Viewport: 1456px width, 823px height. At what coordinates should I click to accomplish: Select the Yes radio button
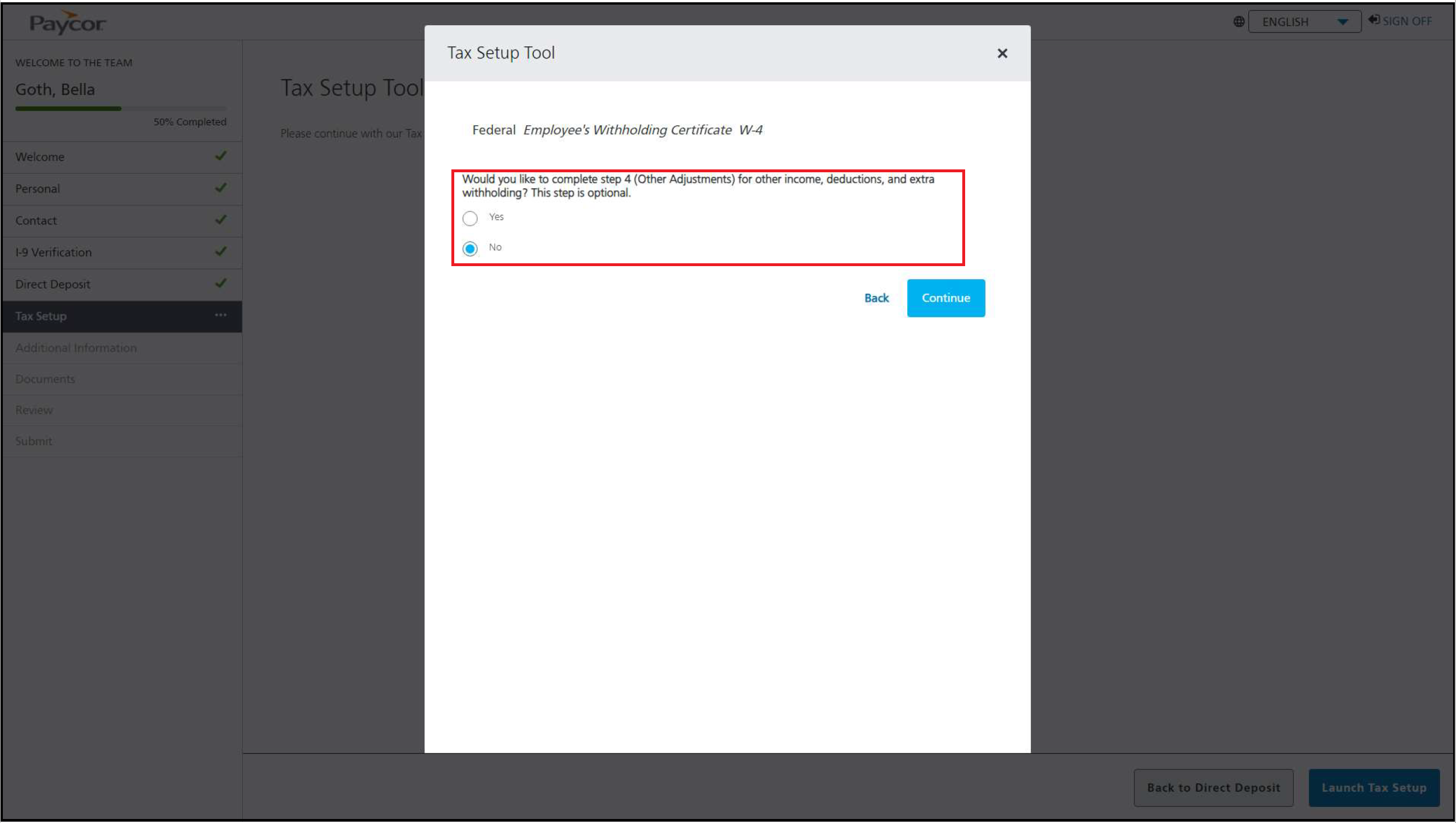pos(470,218)
